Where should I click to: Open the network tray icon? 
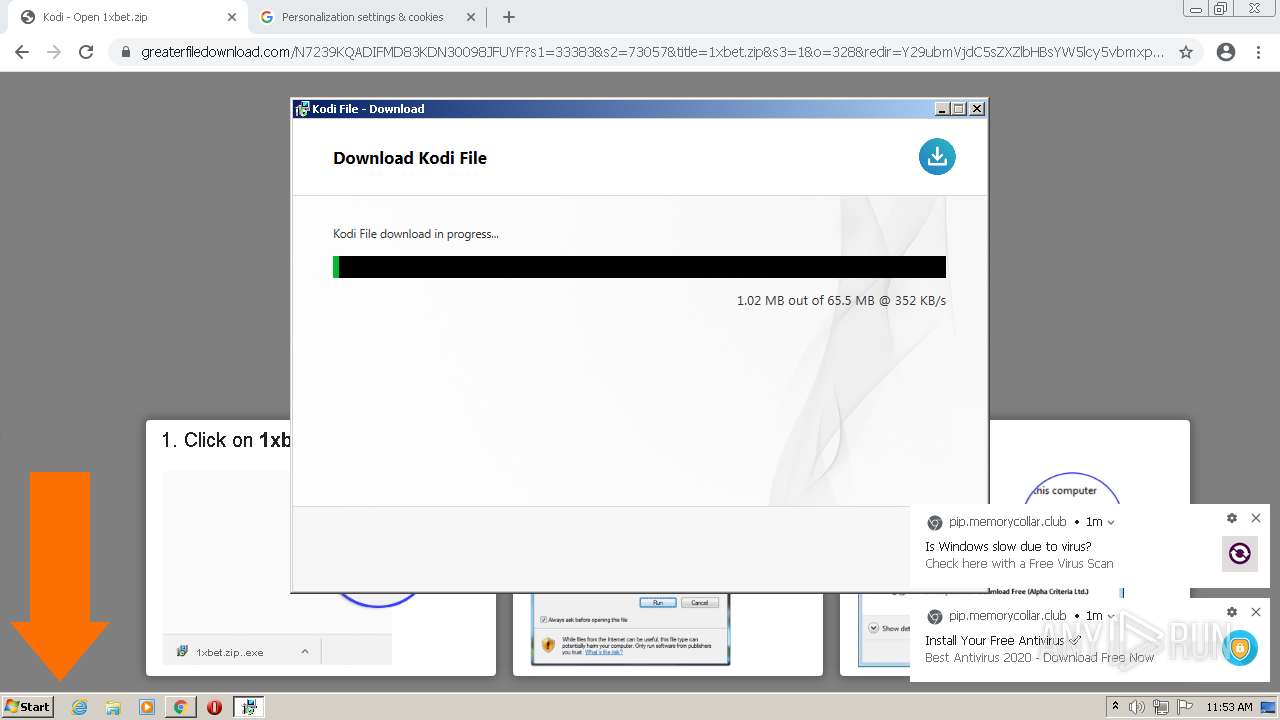click(x=1160, y=707)
